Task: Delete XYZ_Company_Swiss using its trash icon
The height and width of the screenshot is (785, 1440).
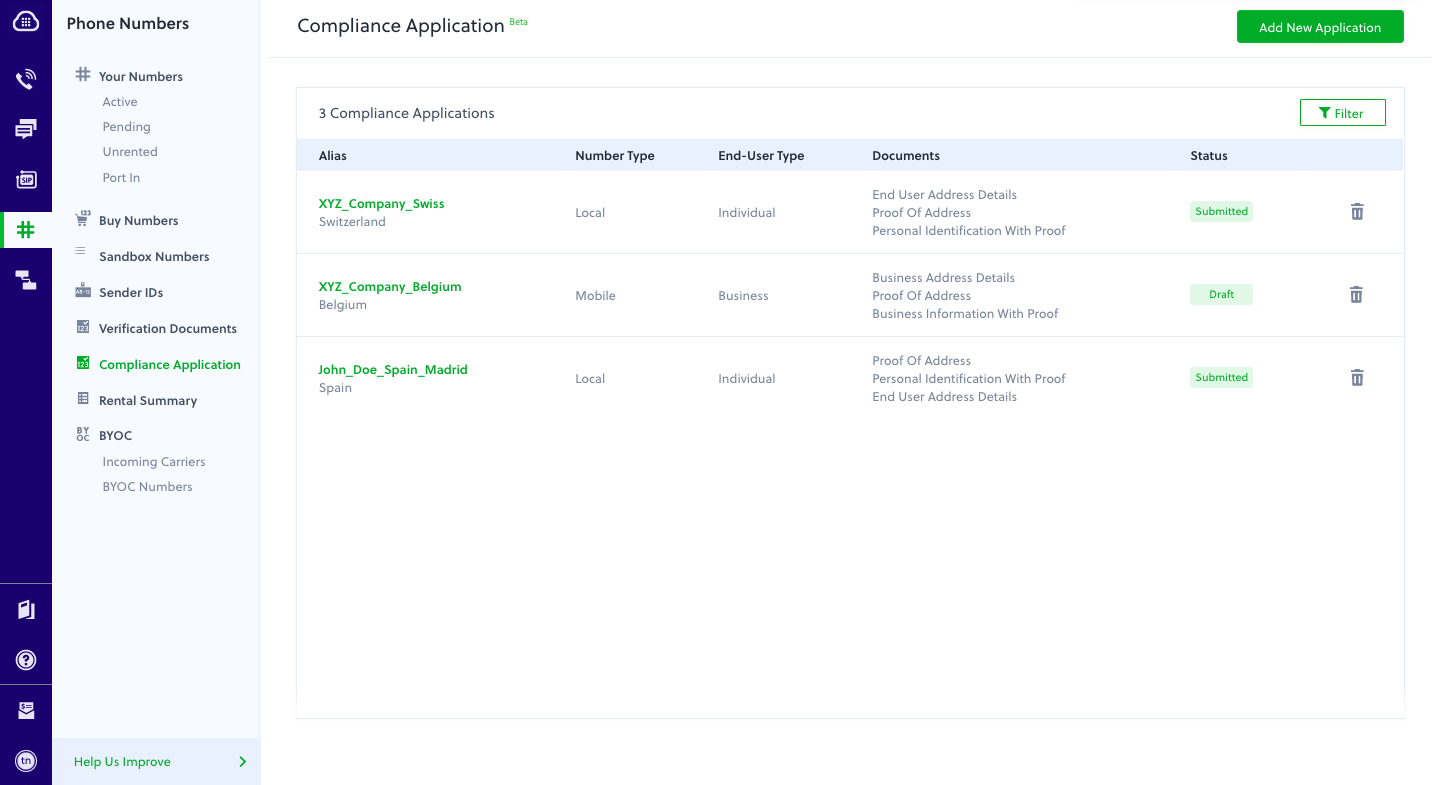Action: point(1356,211)
